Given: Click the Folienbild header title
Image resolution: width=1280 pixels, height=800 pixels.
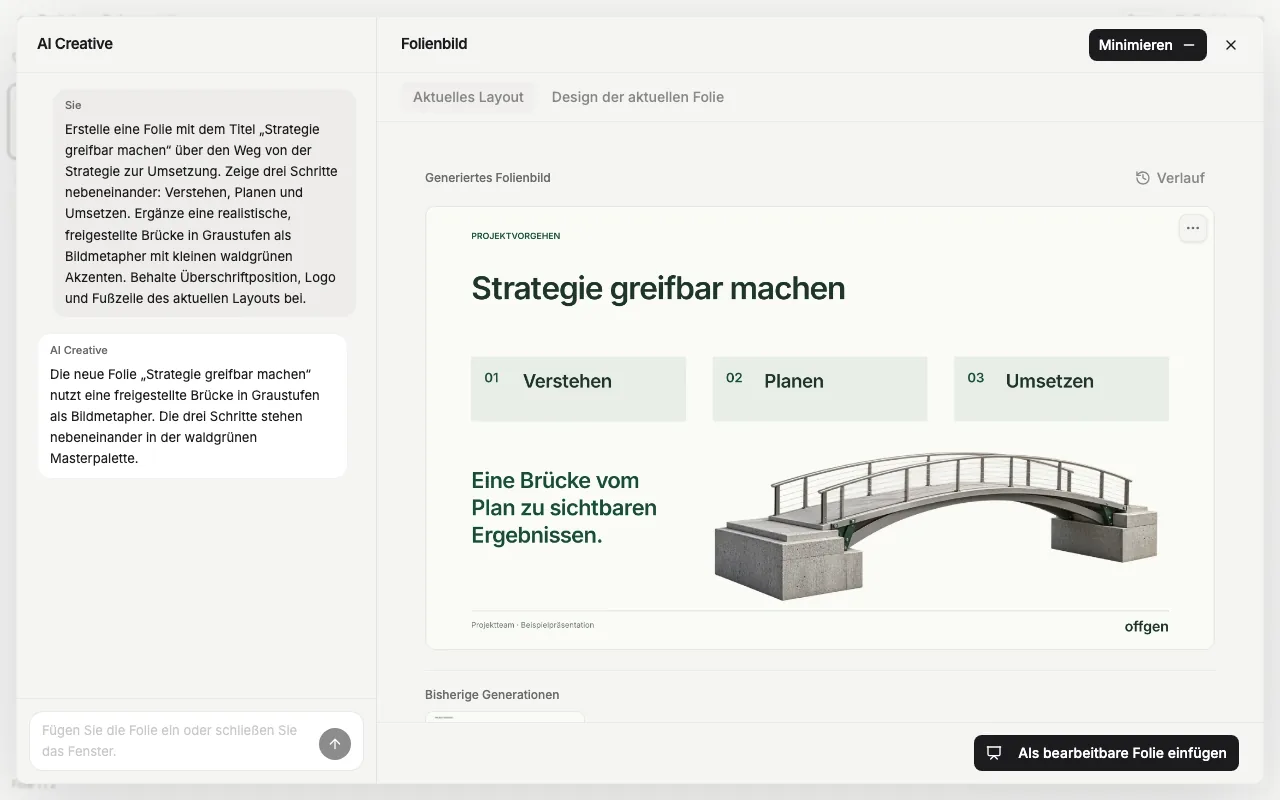Looking at the screenshot, I should (x=434, y=44).
